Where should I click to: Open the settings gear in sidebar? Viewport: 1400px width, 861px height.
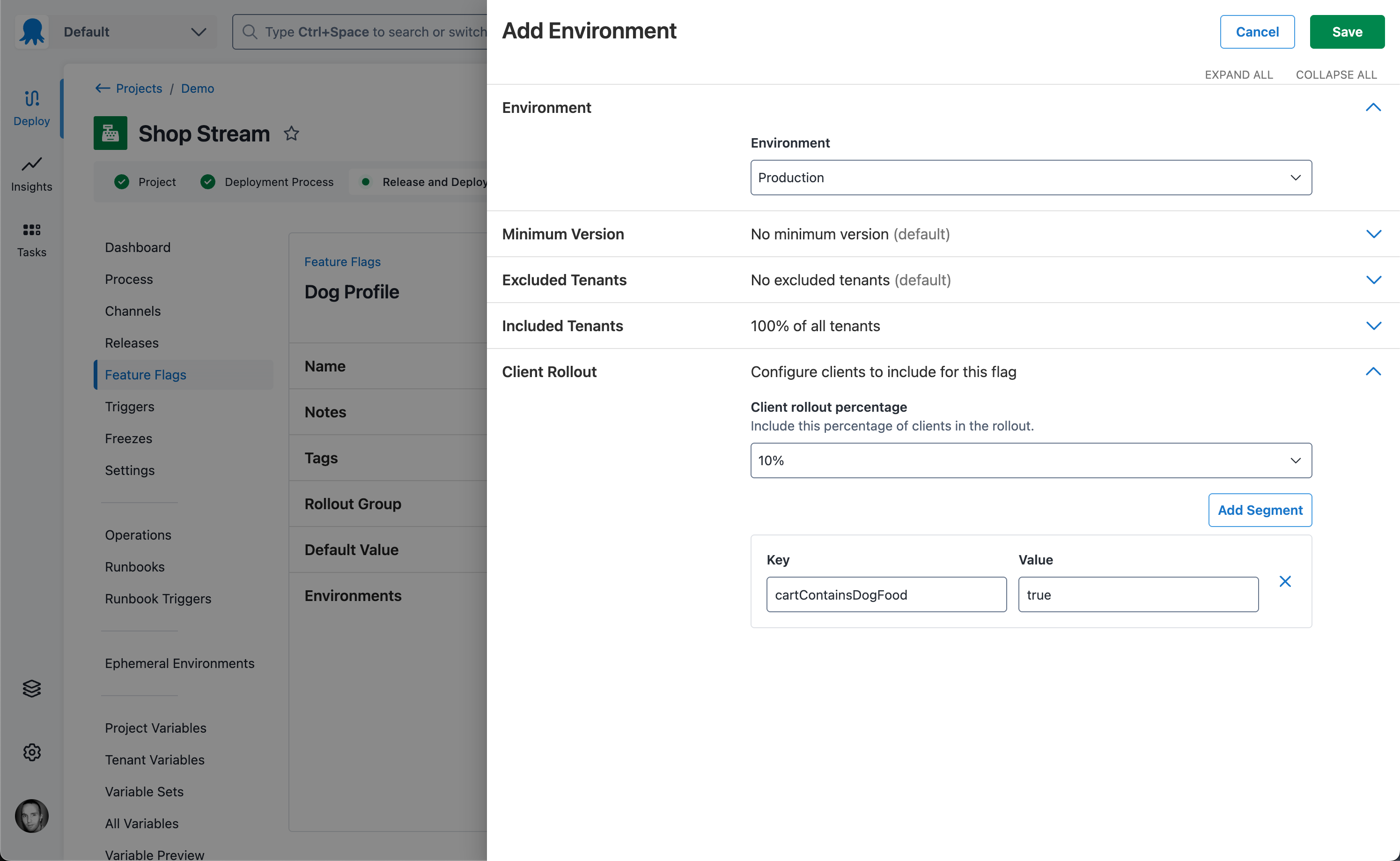pos(32,752)
